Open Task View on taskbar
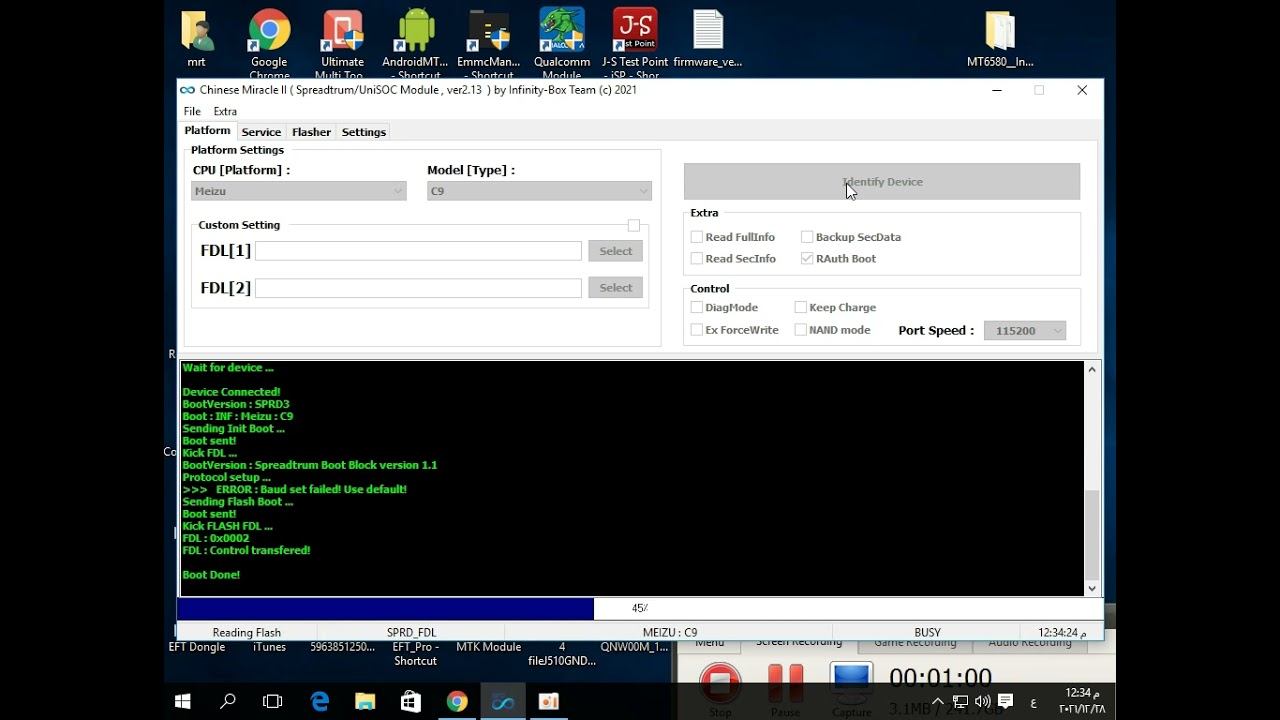This screenshot has height=720, width=1280. 272,702
